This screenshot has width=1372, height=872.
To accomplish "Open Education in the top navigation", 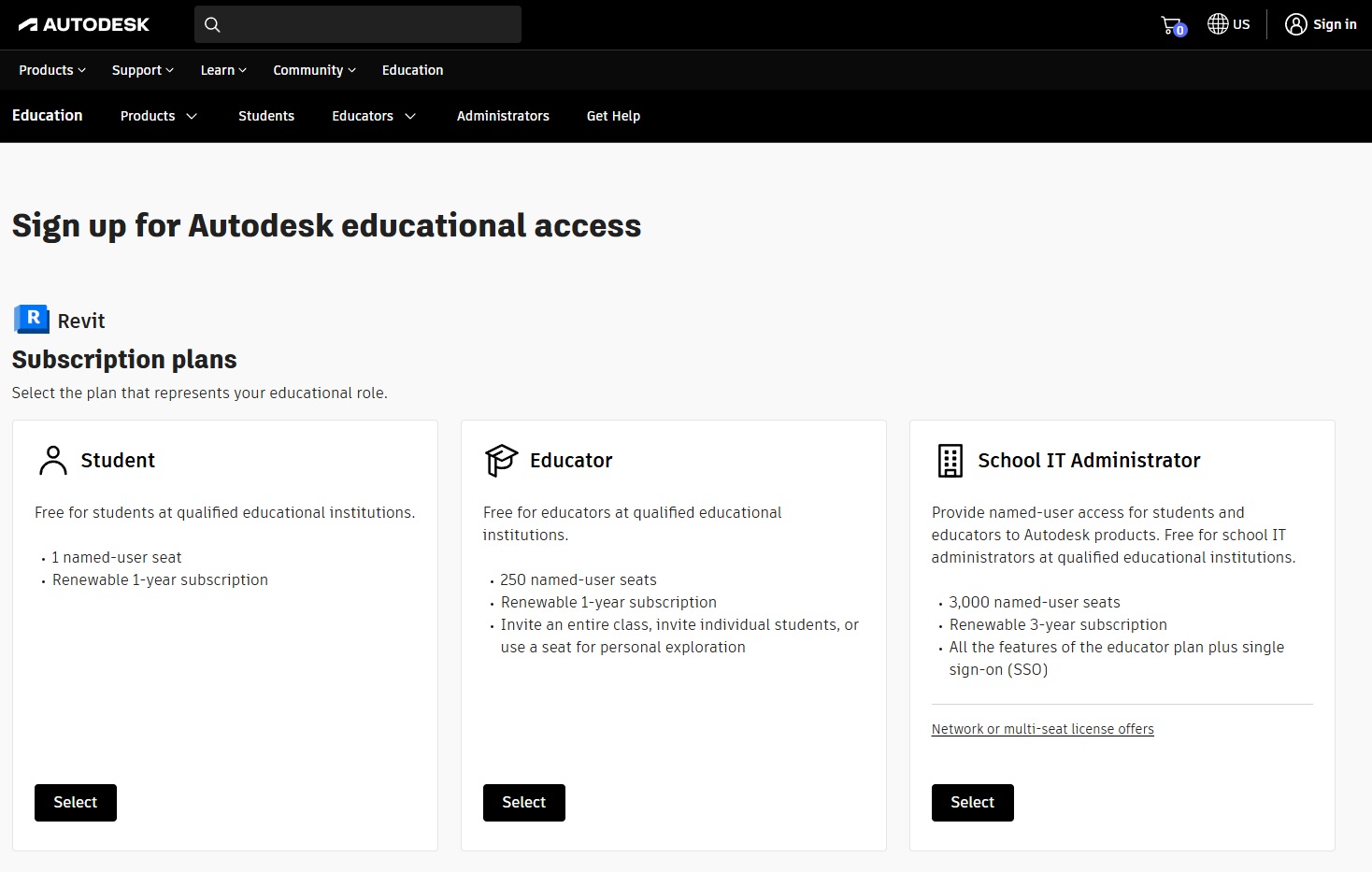I will 412,70.
